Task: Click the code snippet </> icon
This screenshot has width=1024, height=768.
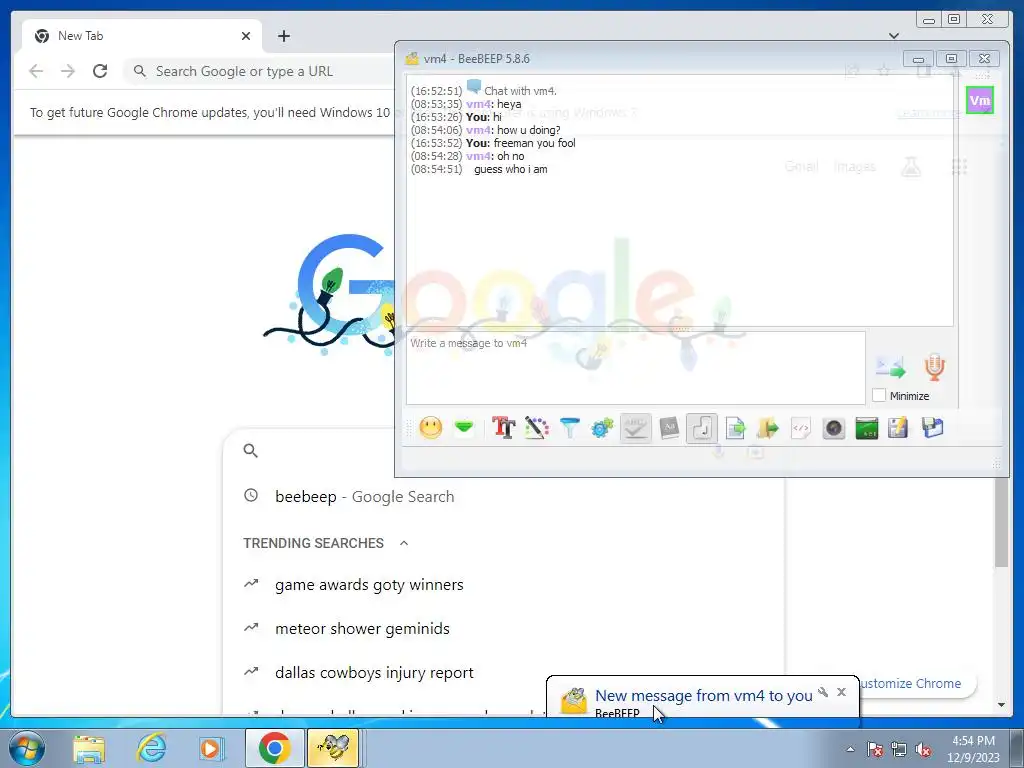Action: point(801,428)
